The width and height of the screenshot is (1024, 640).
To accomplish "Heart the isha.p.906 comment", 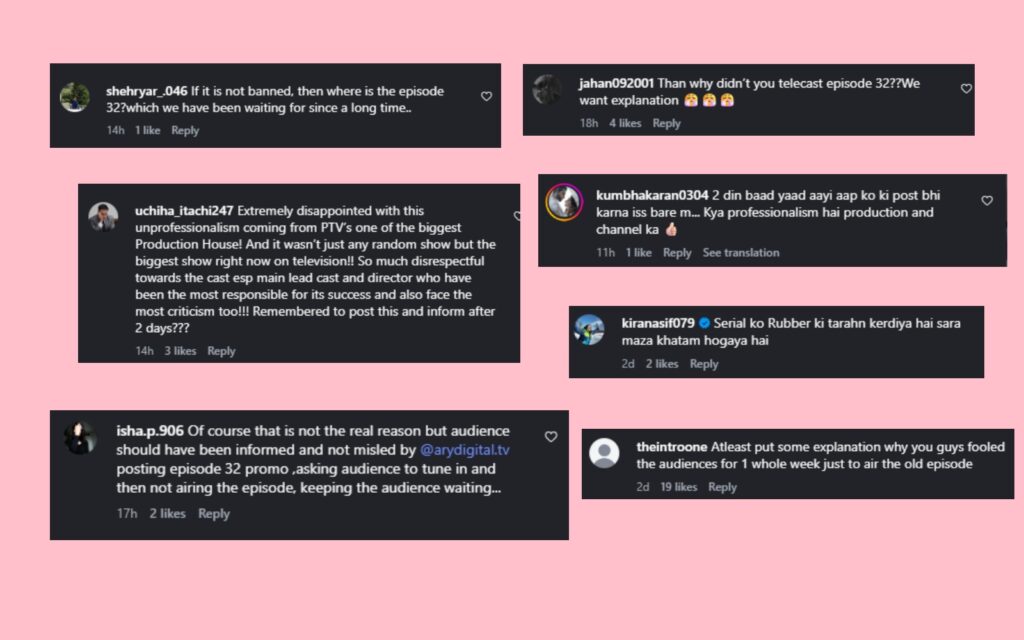I will click(551, 437).
